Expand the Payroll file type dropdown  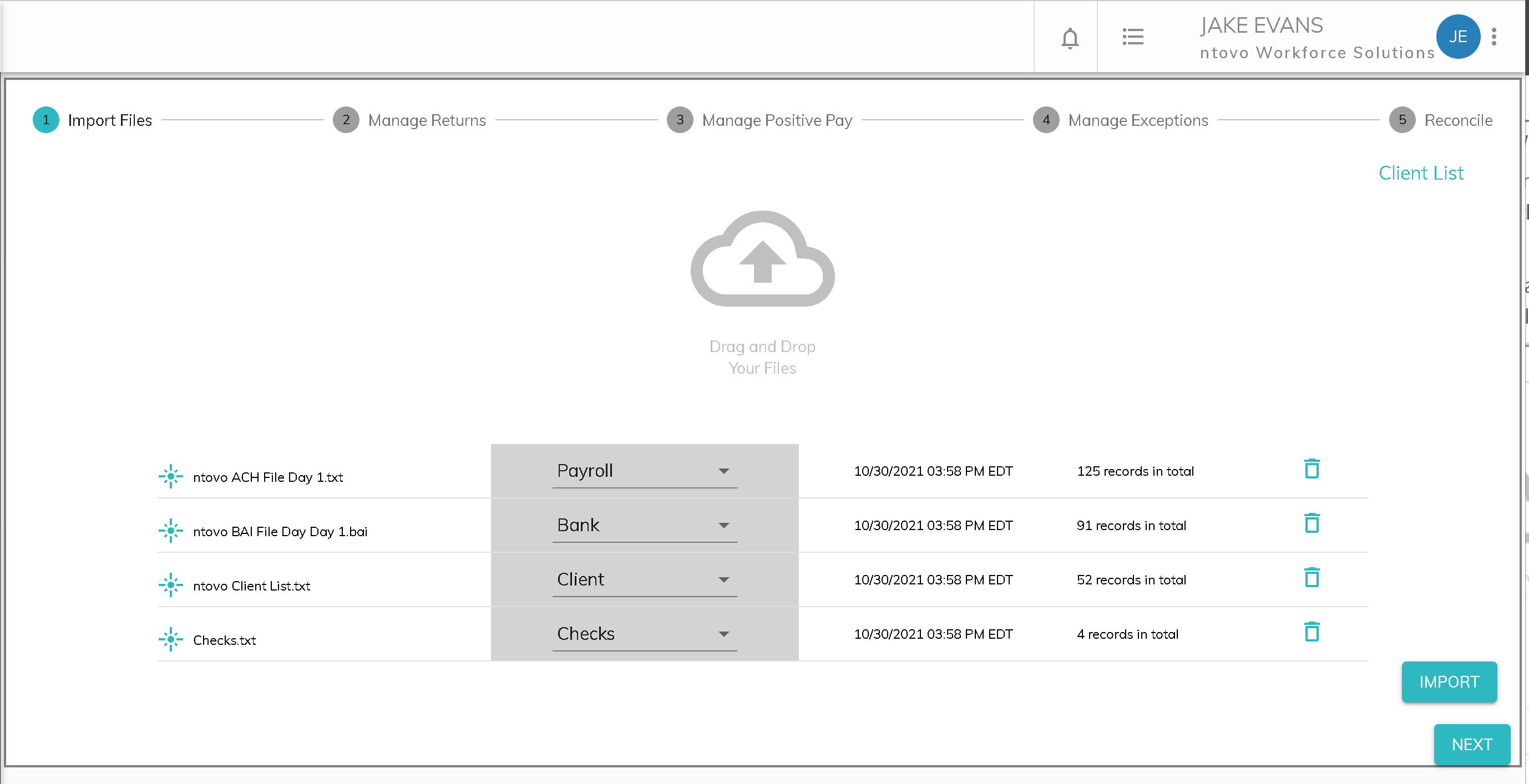click(x=645, y=471)
